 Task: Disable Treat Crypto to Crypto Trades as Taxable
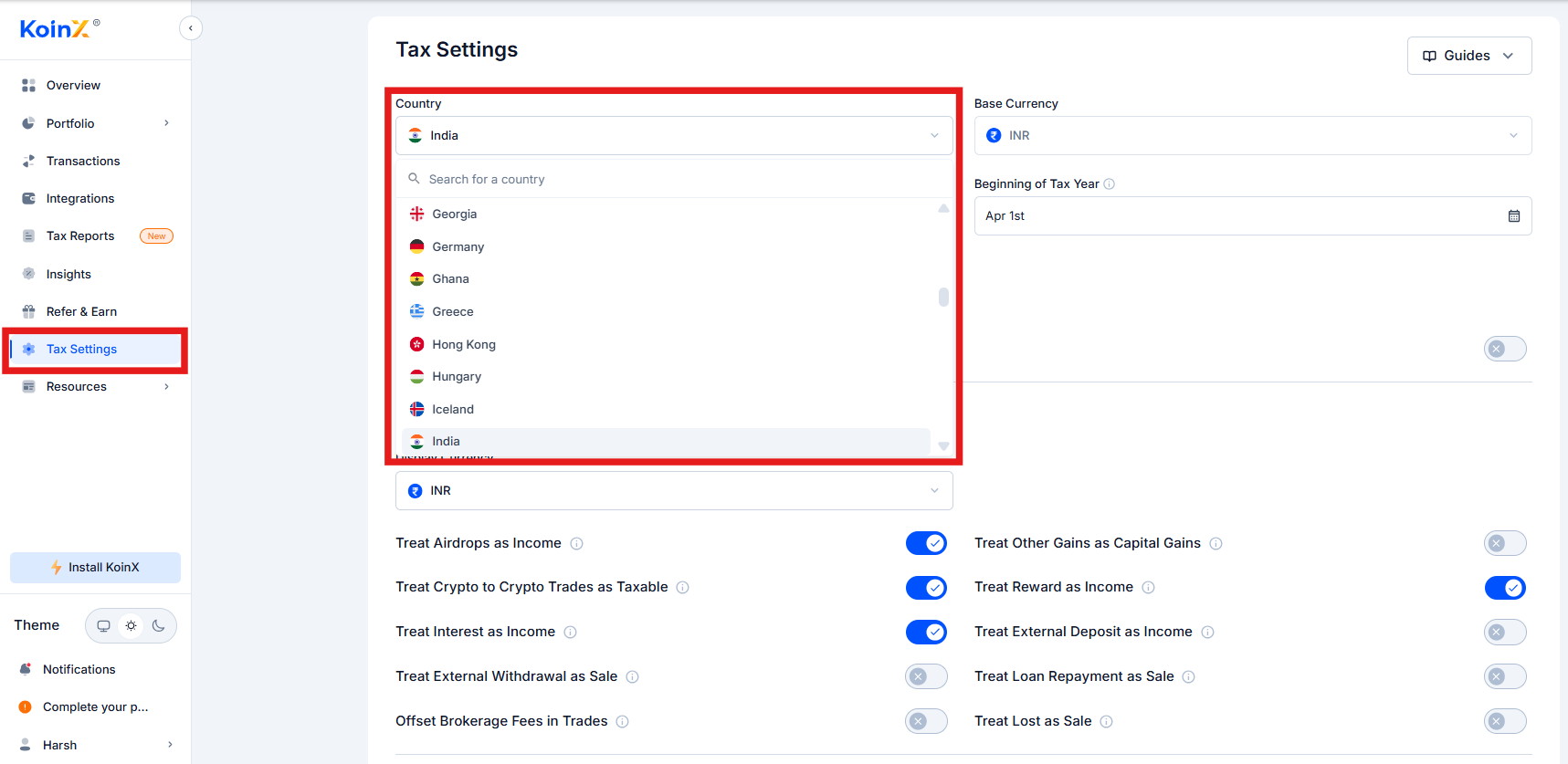926,588
